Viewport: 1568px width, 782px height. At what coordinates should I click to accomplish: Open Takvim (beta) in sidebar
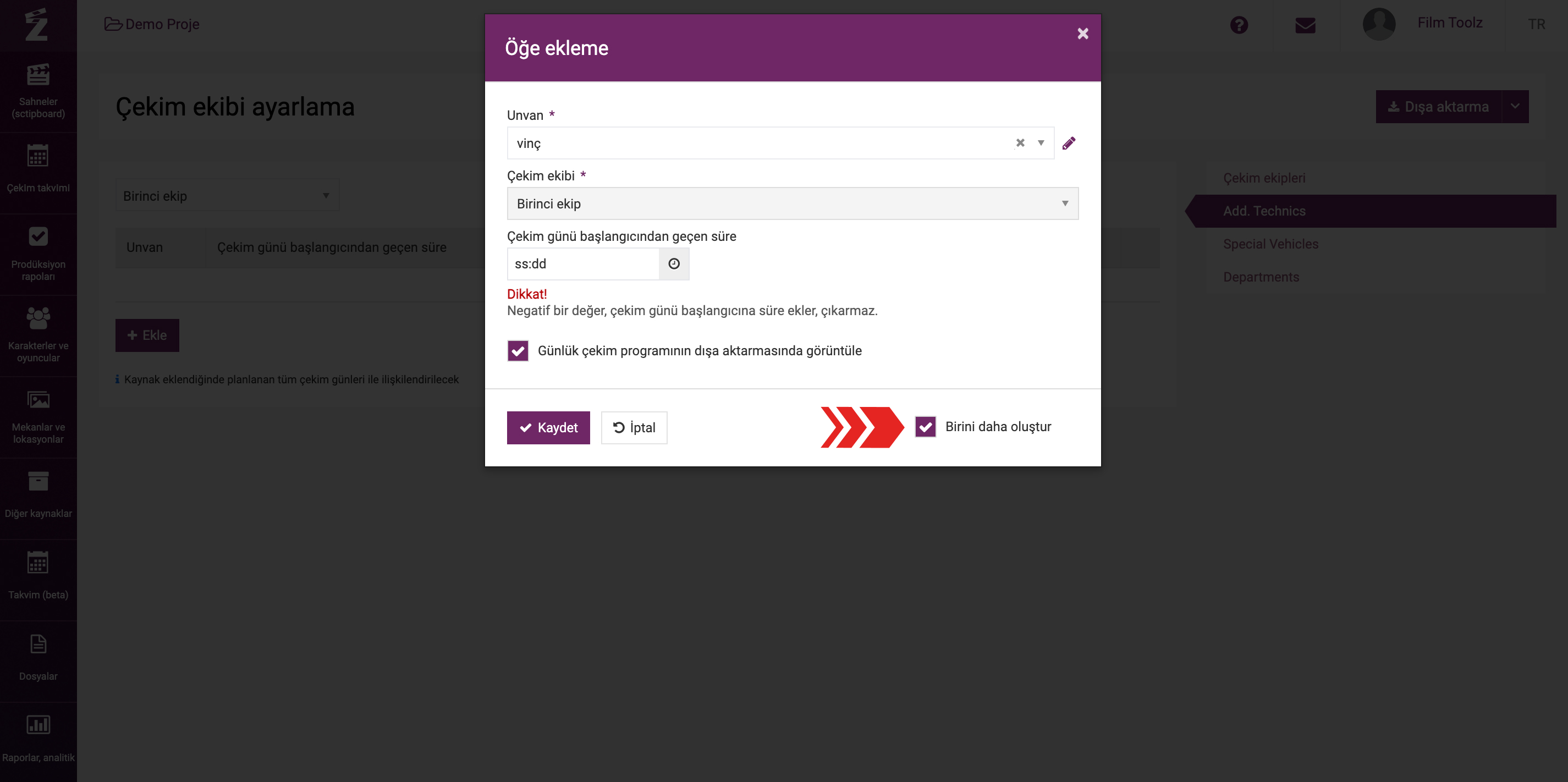click(x=38, y=581)
